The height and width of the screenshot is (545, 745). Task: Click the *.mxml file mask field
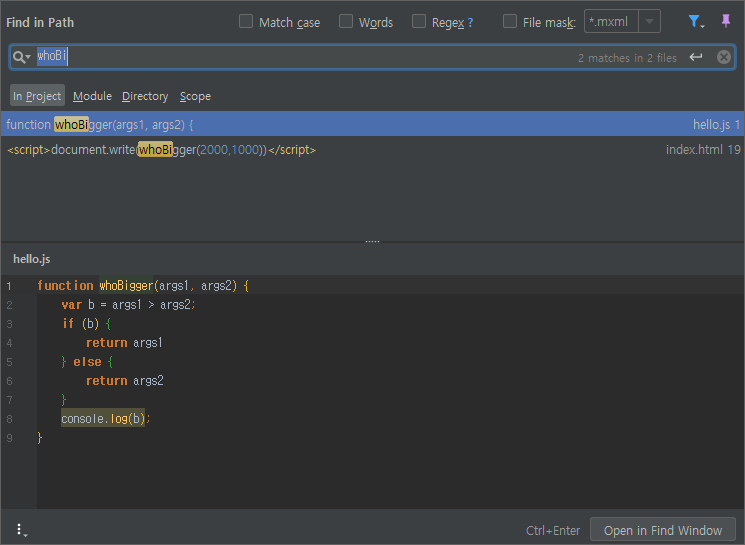[611, 21]
